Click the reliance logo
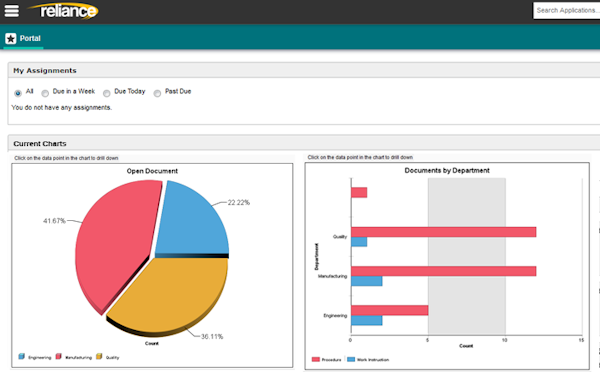This screenshot has height=372, width=600. pyautogui.click(x=64, y=11)
